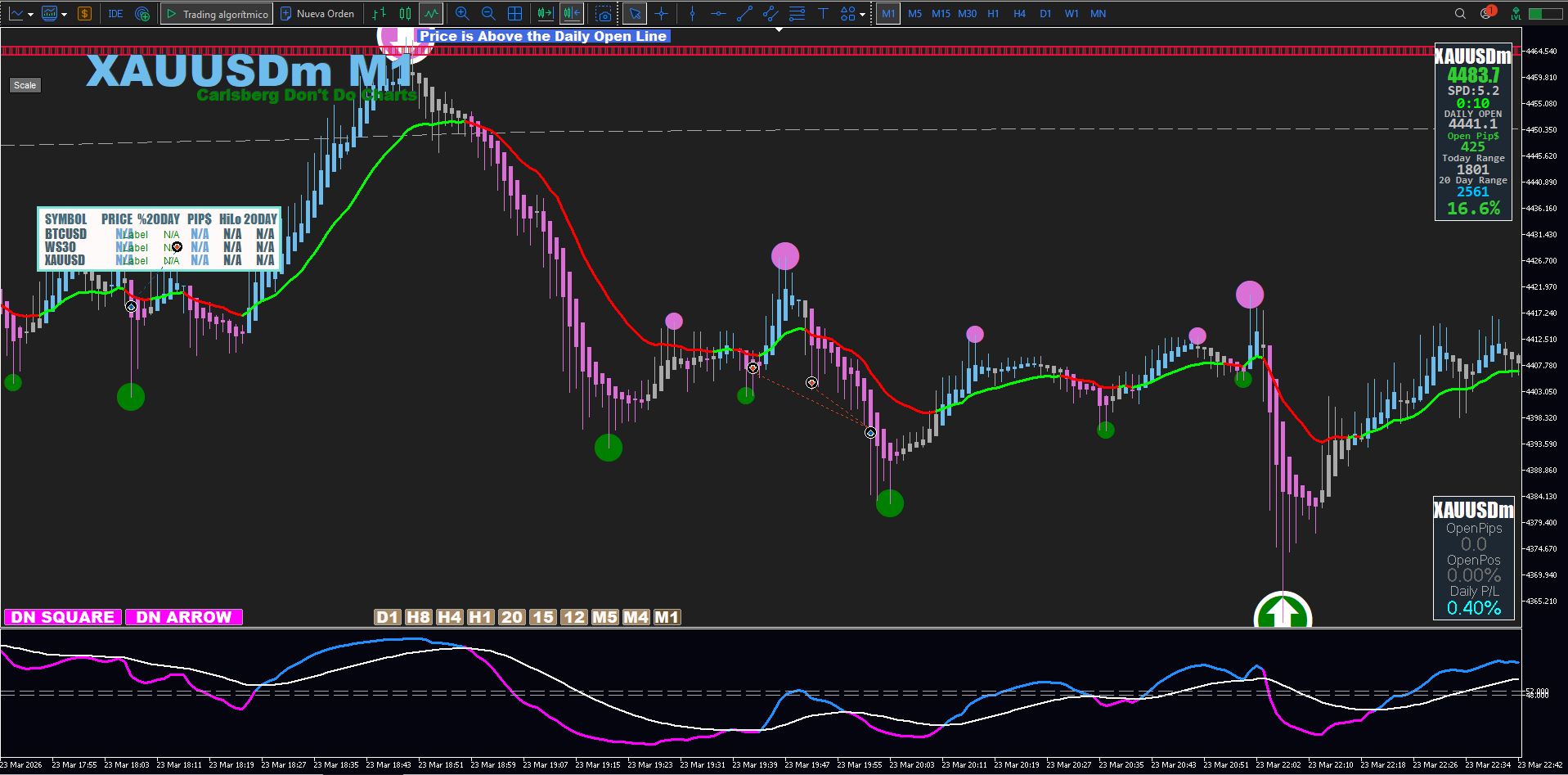1568x775 pixels.
Task: Expand the indicators list dropdown arrow
Action: tap(64, 14)
